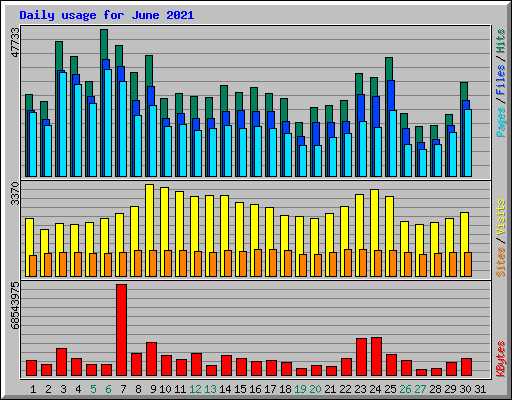Select the cyan Pages bar for day 30
This screenshot has width=512, height=400.
(468, 143)
